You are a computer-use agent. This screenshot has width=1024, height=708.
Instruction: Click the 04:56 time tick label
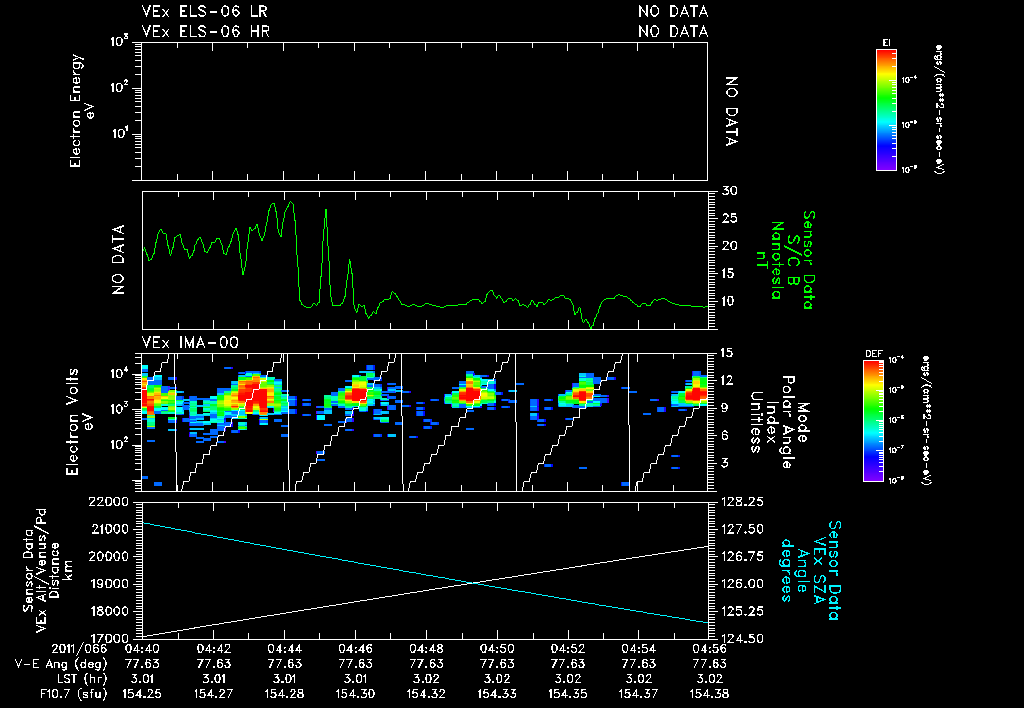(x=709, y=649)
